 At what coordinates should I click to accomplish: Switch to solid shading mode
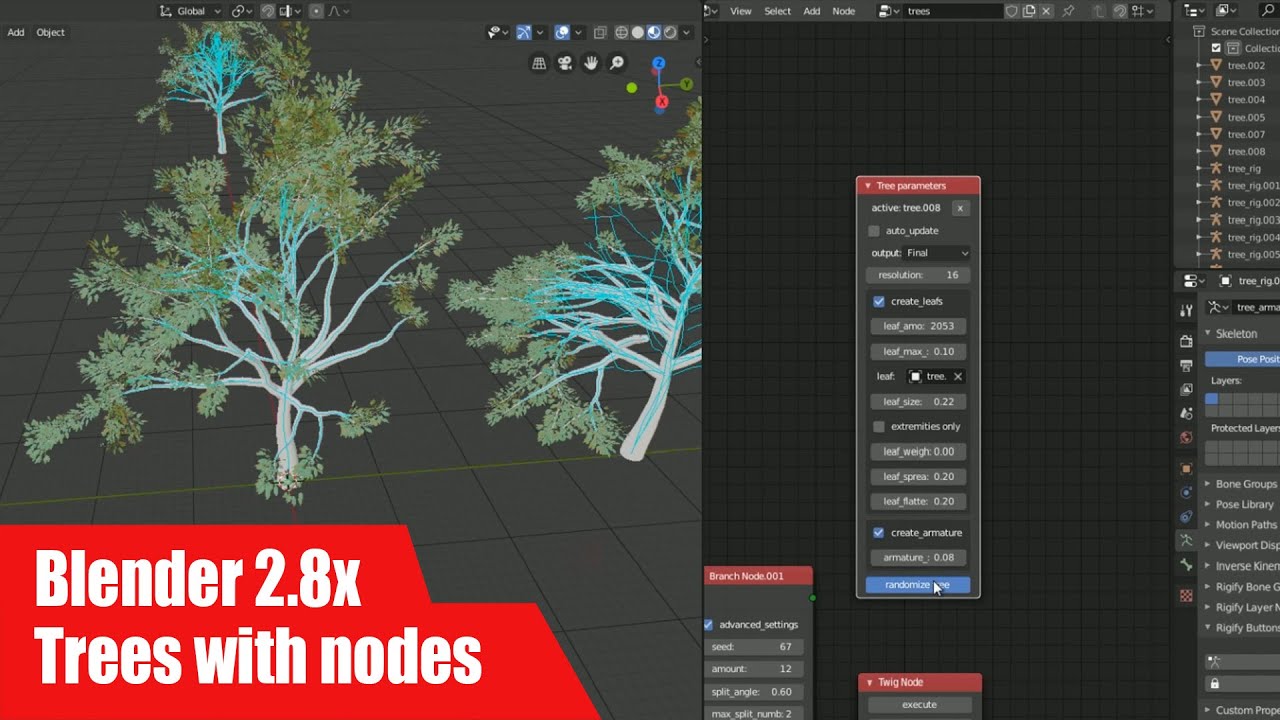[638, 32]
